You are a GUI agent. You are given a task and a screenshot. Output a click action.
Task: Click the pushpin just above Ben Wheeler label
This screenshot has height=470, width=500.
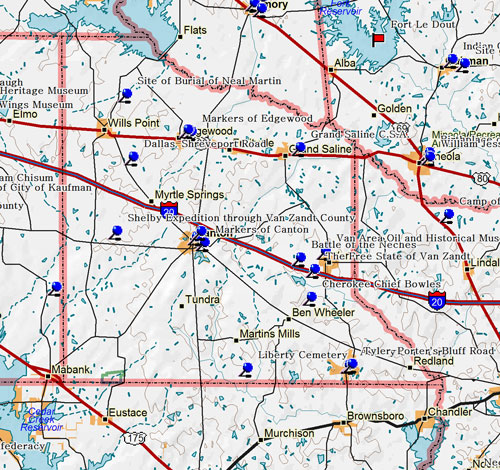(x=310, y=299)
